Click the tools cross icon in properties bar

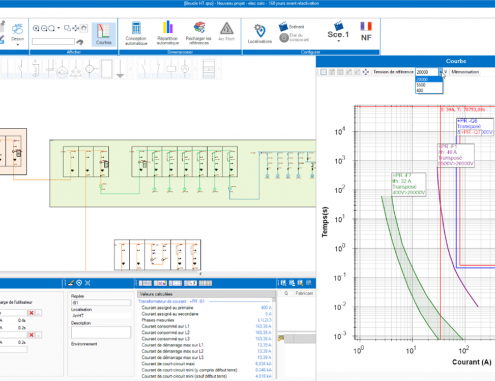pos(87,283)
